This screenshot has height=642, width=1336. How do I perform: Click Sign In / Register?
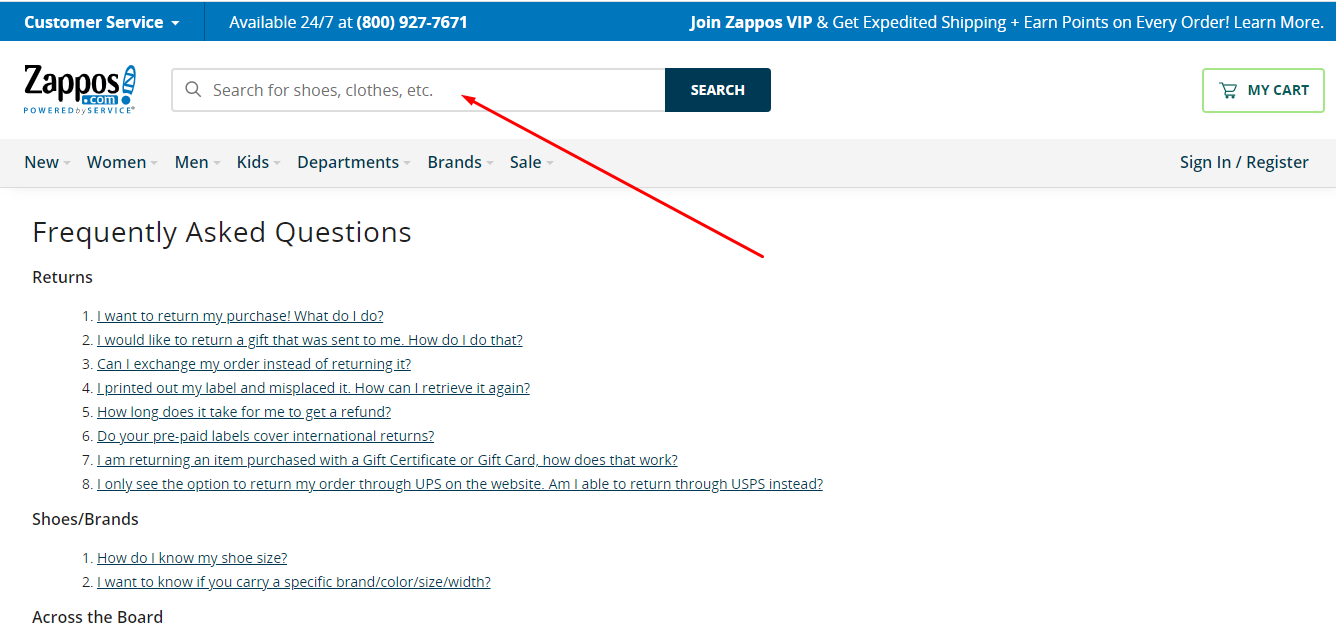point(1243,162)
